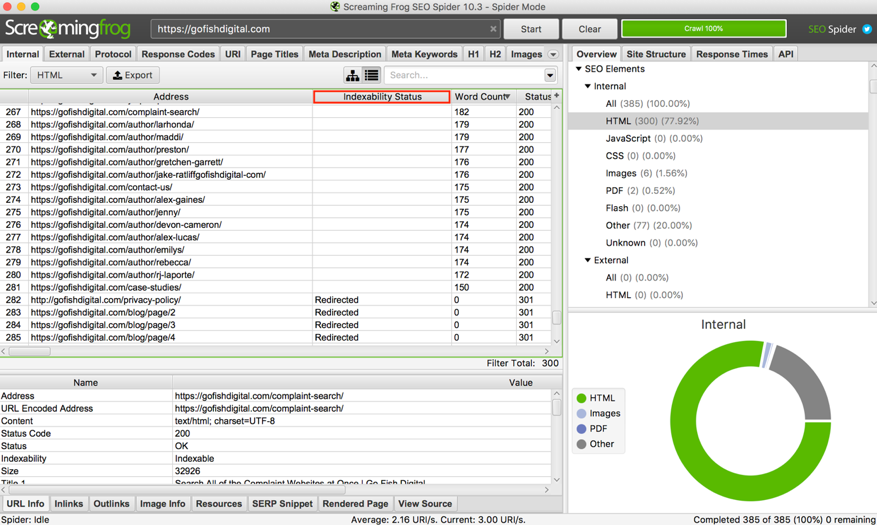Open the Internal tab

click(22, 54)
